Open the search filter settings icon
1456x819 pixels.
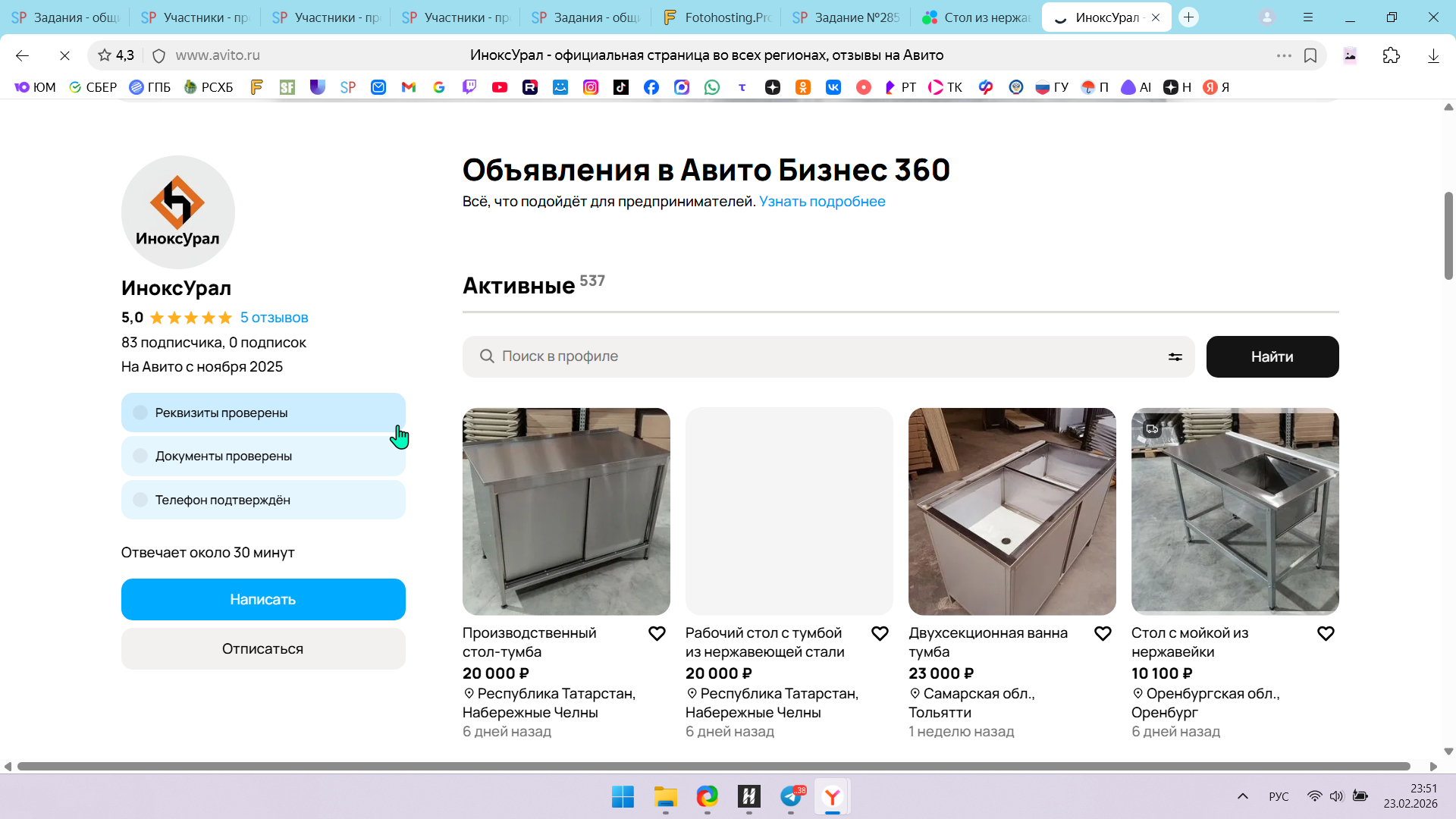(x=1175, y=356)
